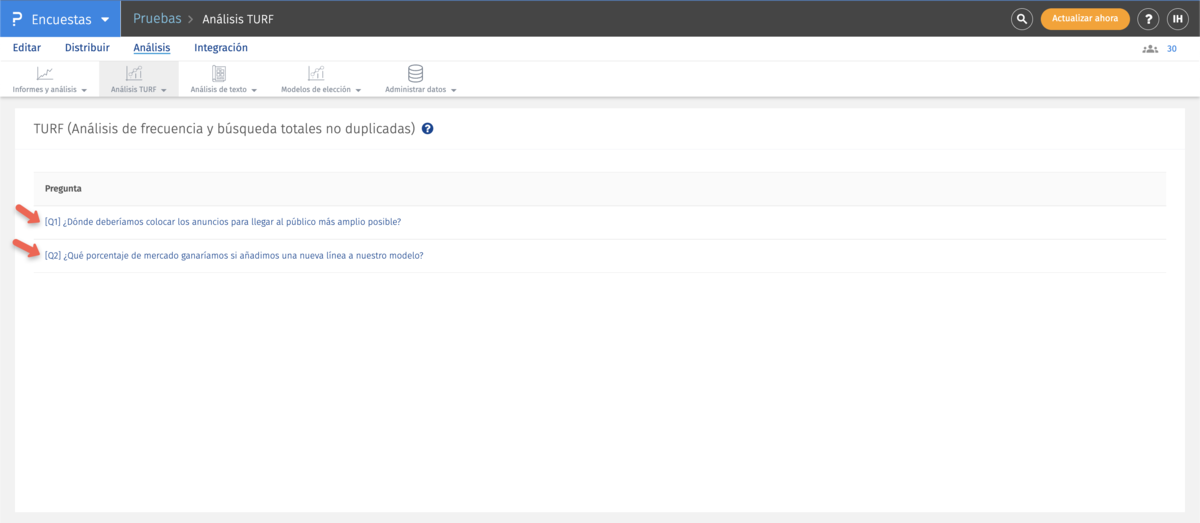Open the Pruebas breadcrumb link

point(157,19)
